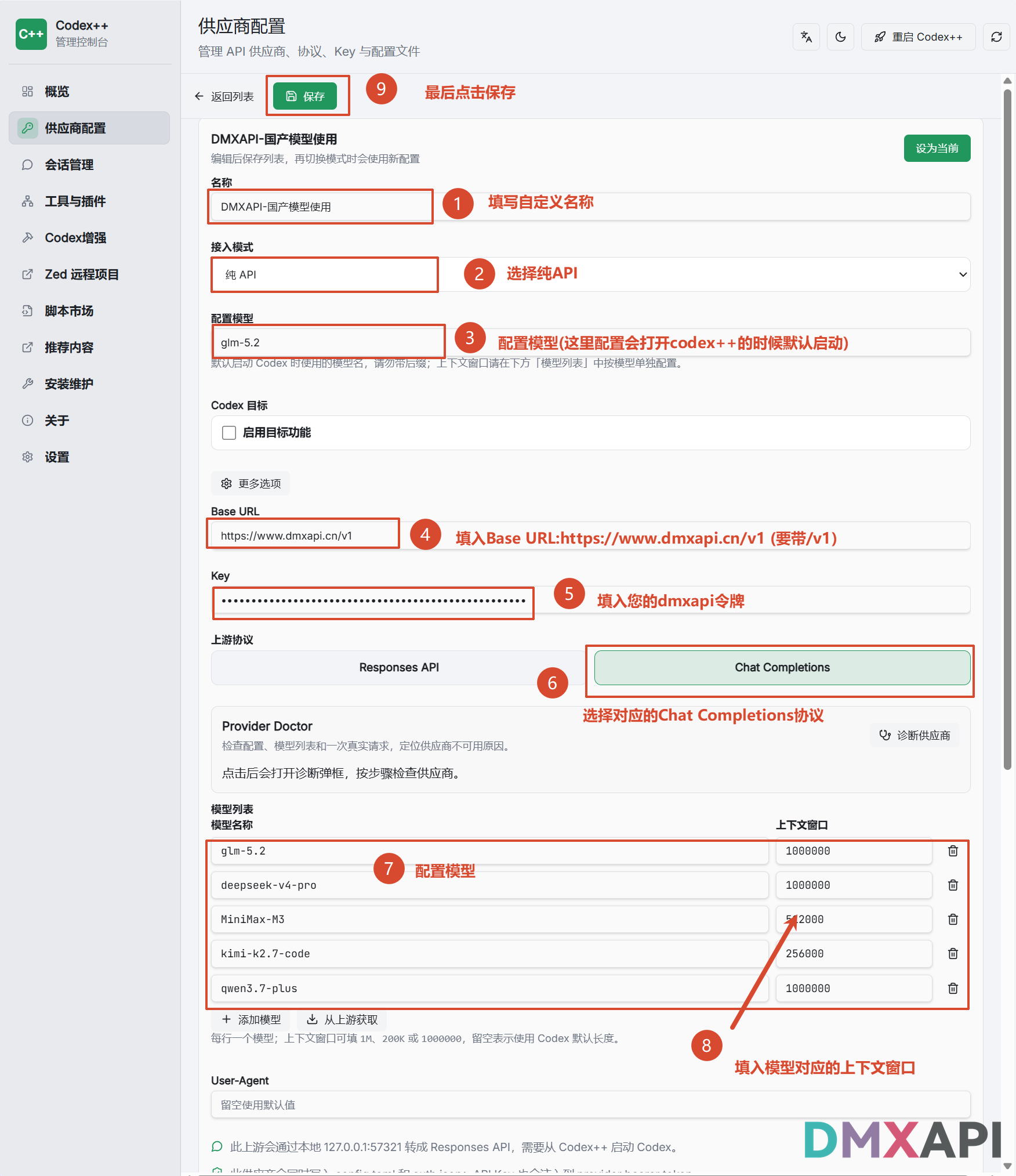
Task: Delete the deepseek-v4-pro model row
Action: [x=953, y=885]
